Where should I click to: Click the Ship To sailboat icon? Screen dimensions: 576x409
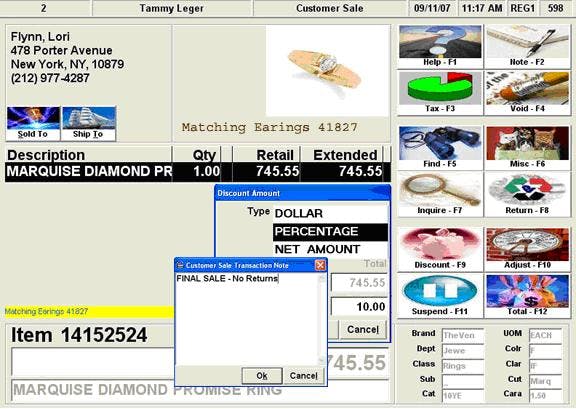(89, 123)
